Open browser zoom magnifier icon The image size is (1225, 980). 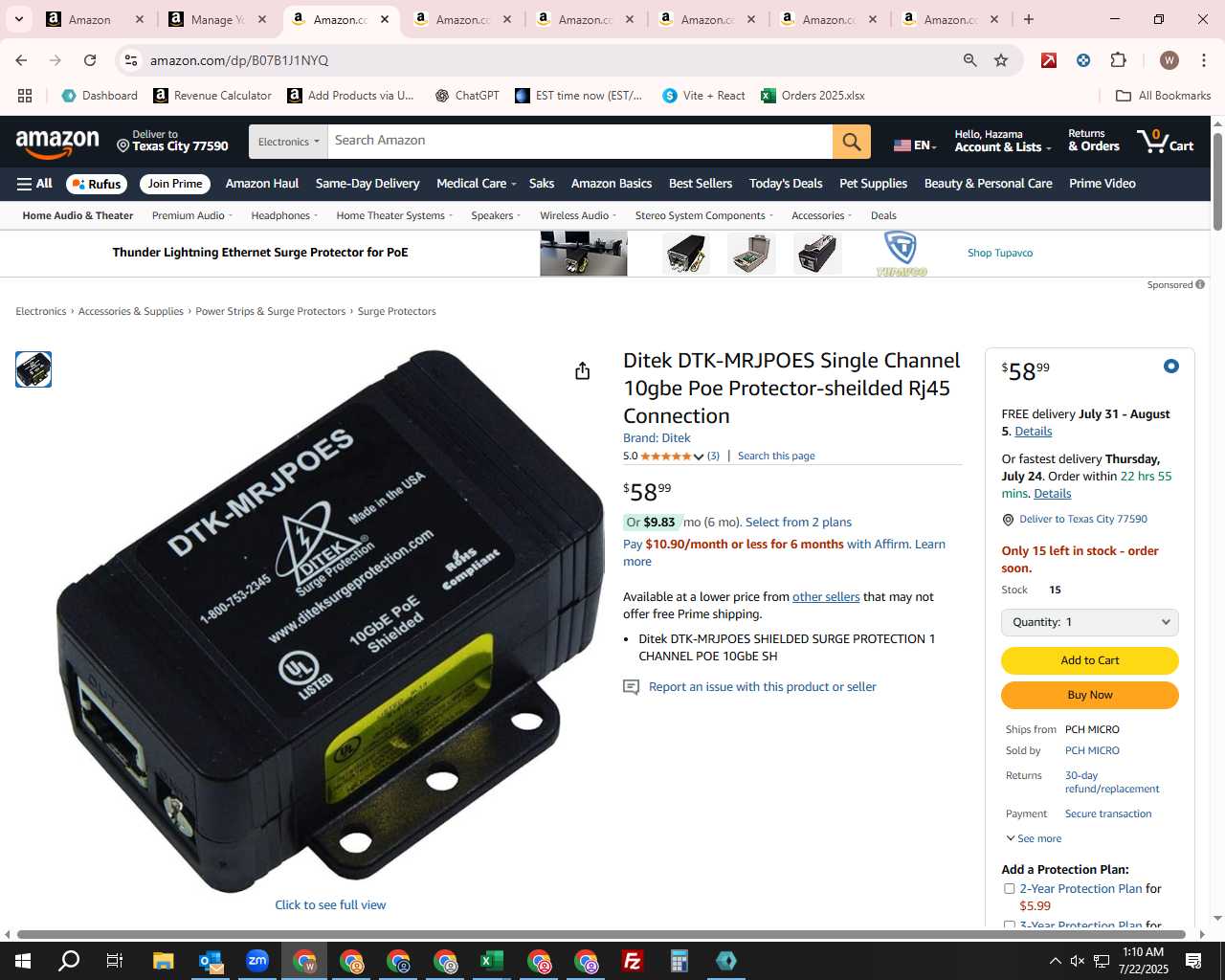tap(970, 60)
